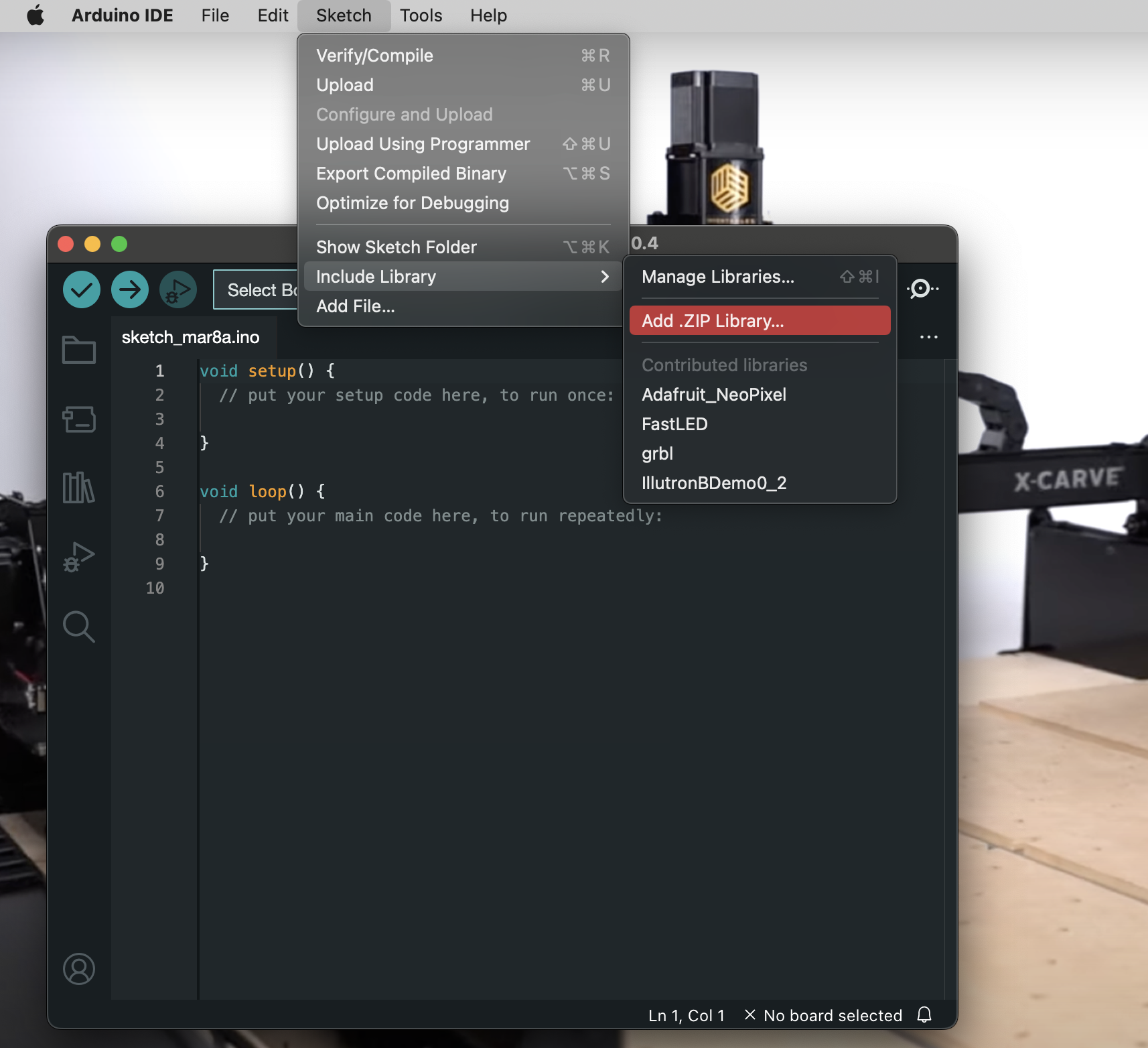Toggle Optimize for Debugging
This screenshot has width=1148, height=1048.
(463, 203)
